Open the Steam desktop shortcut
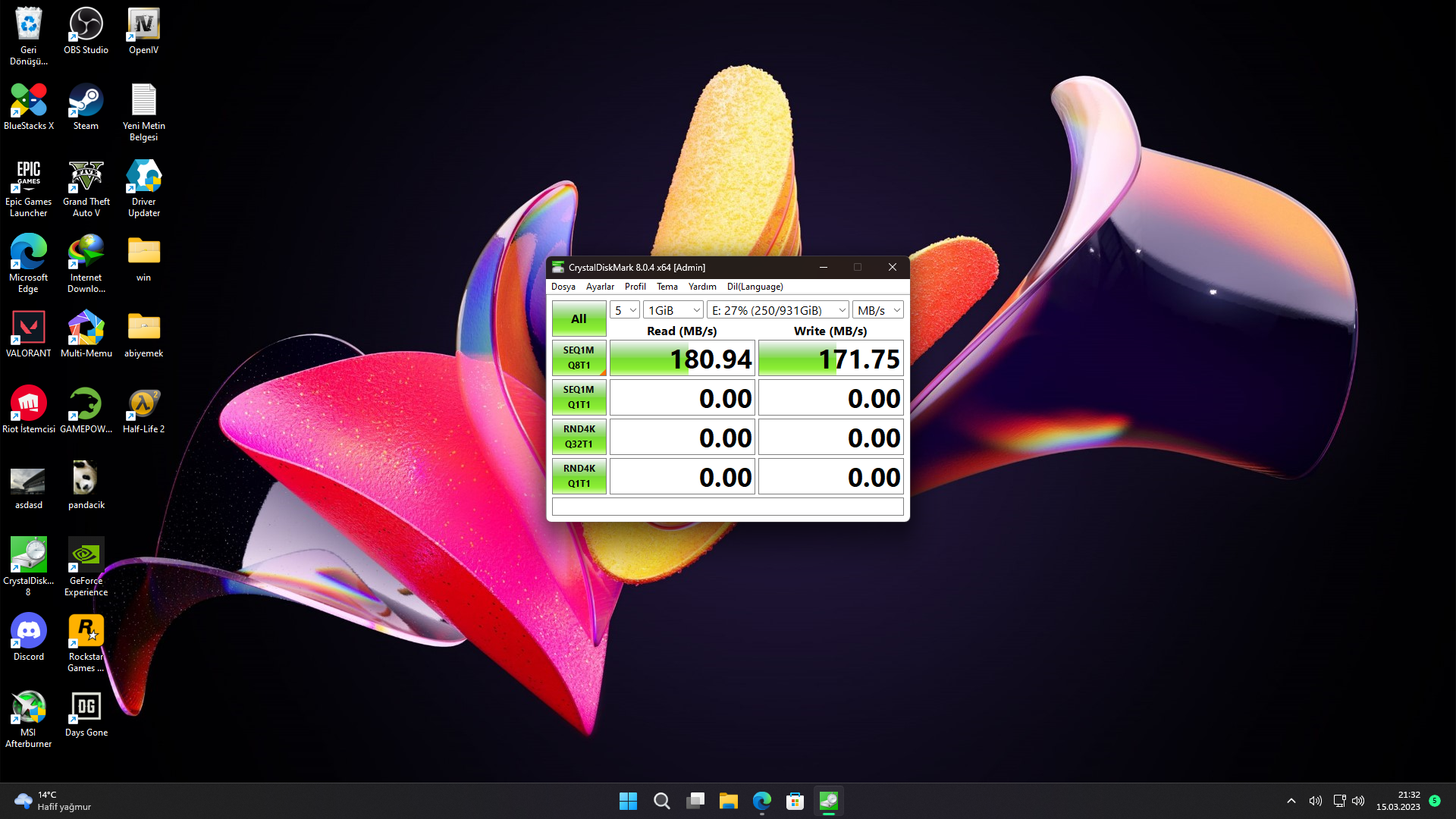The image size is (1456, 819). pyautogui.click(x=86, y=102)
